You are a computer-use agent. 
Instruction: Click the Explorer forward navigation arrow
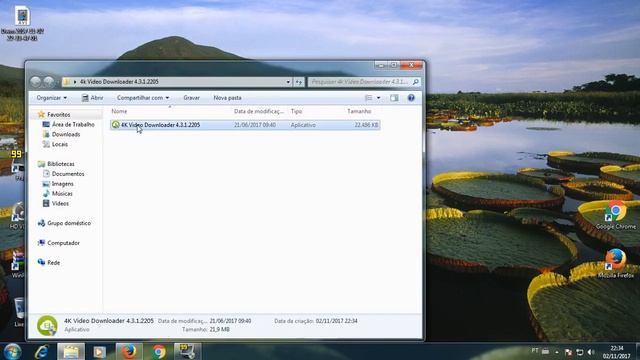49,82
